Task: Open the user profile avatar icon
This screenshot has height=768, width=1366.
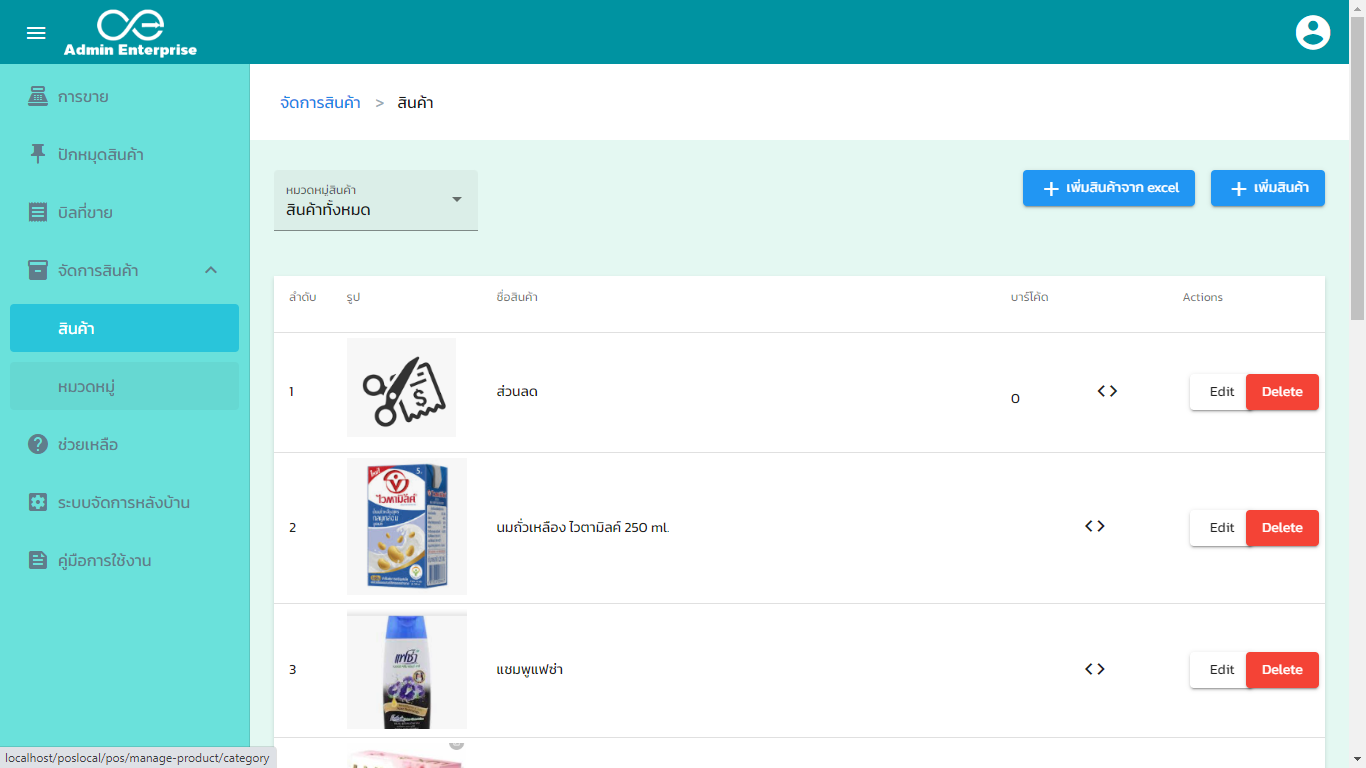Action: click(x=1313, y=31)
